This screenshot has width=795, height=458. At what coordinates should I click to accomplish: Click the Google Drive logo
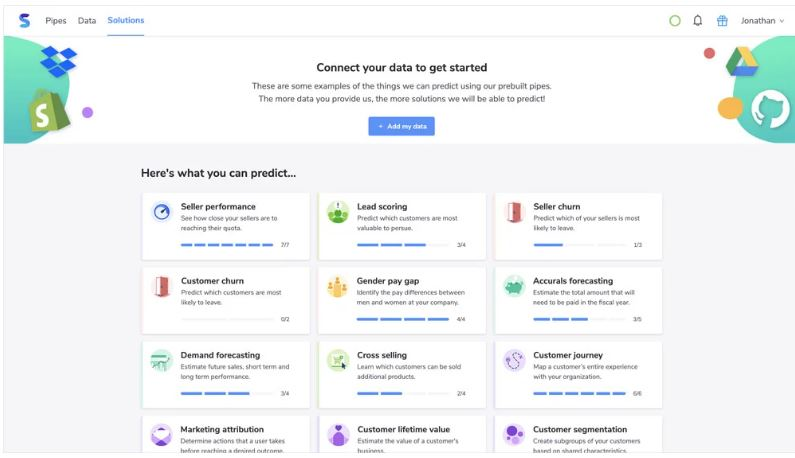(x=741, y=61)
